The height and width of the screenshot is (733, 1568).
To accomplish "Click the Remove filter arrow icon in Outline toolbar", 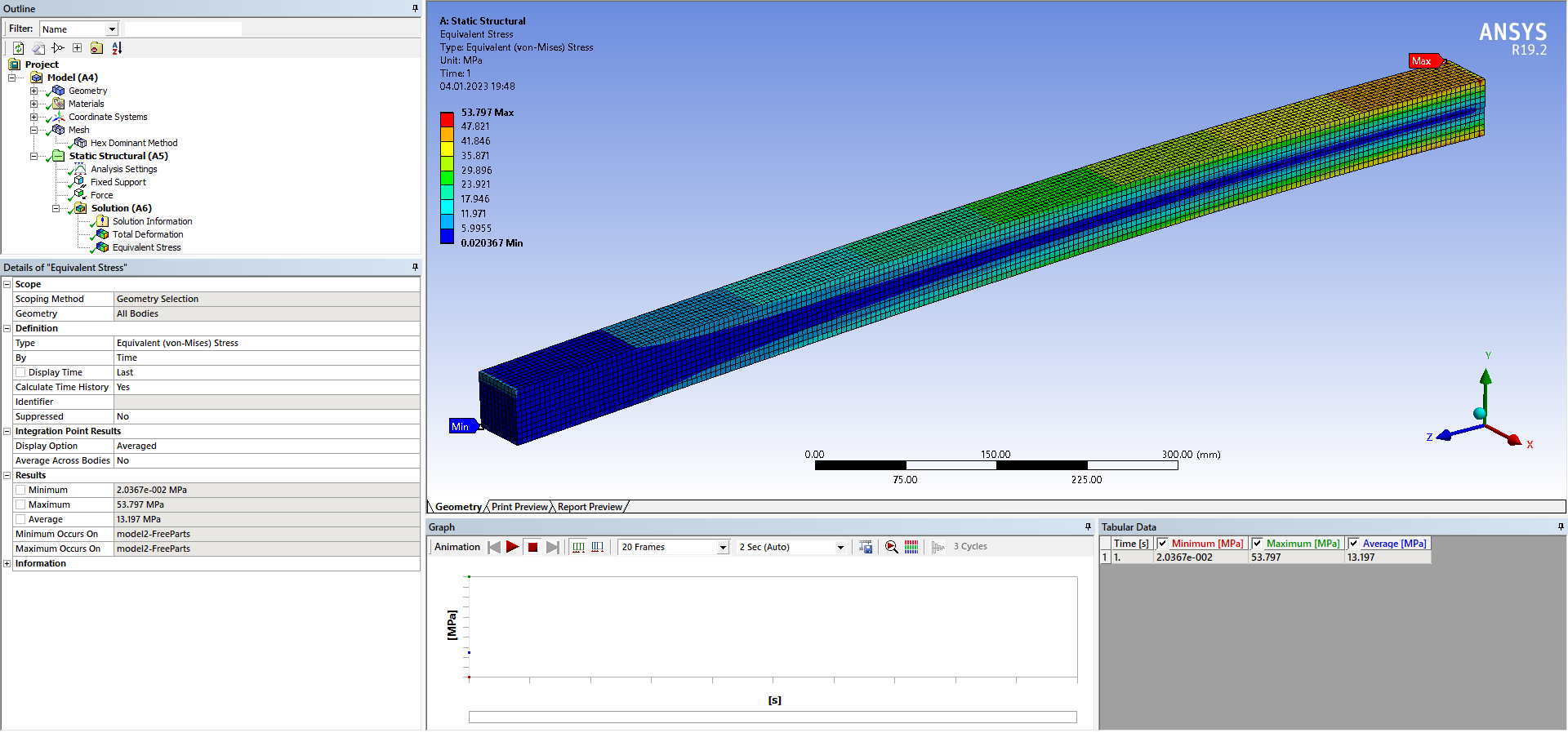I will (58, 48).
